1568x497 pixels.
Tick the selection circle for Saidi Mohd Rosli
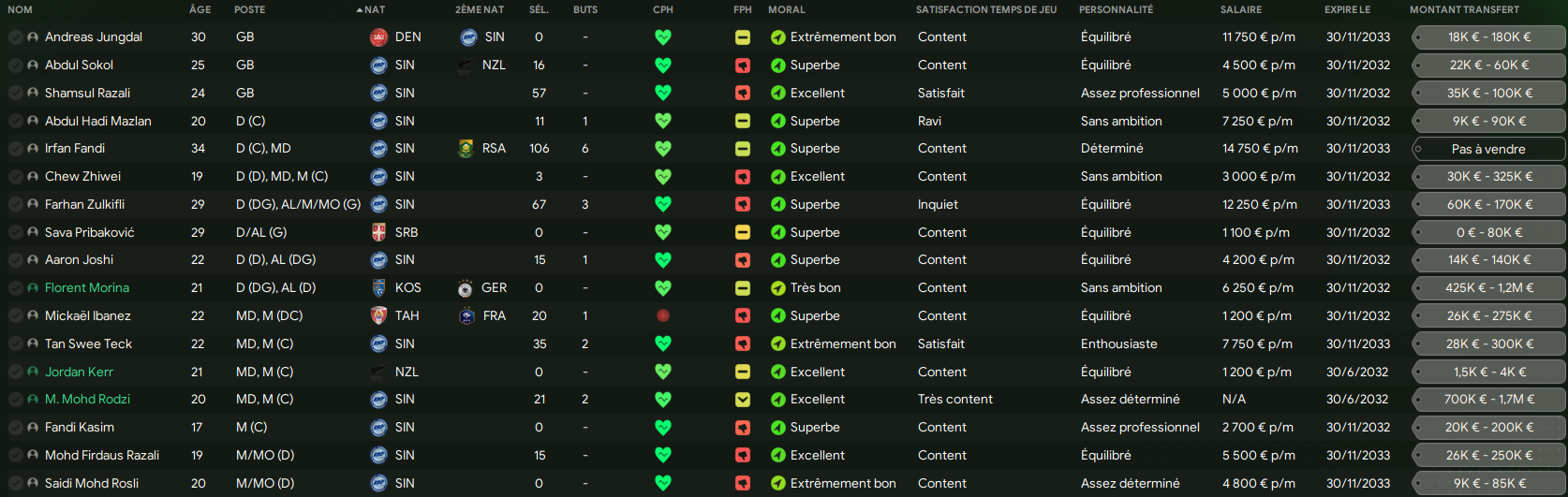click(15, 483)
